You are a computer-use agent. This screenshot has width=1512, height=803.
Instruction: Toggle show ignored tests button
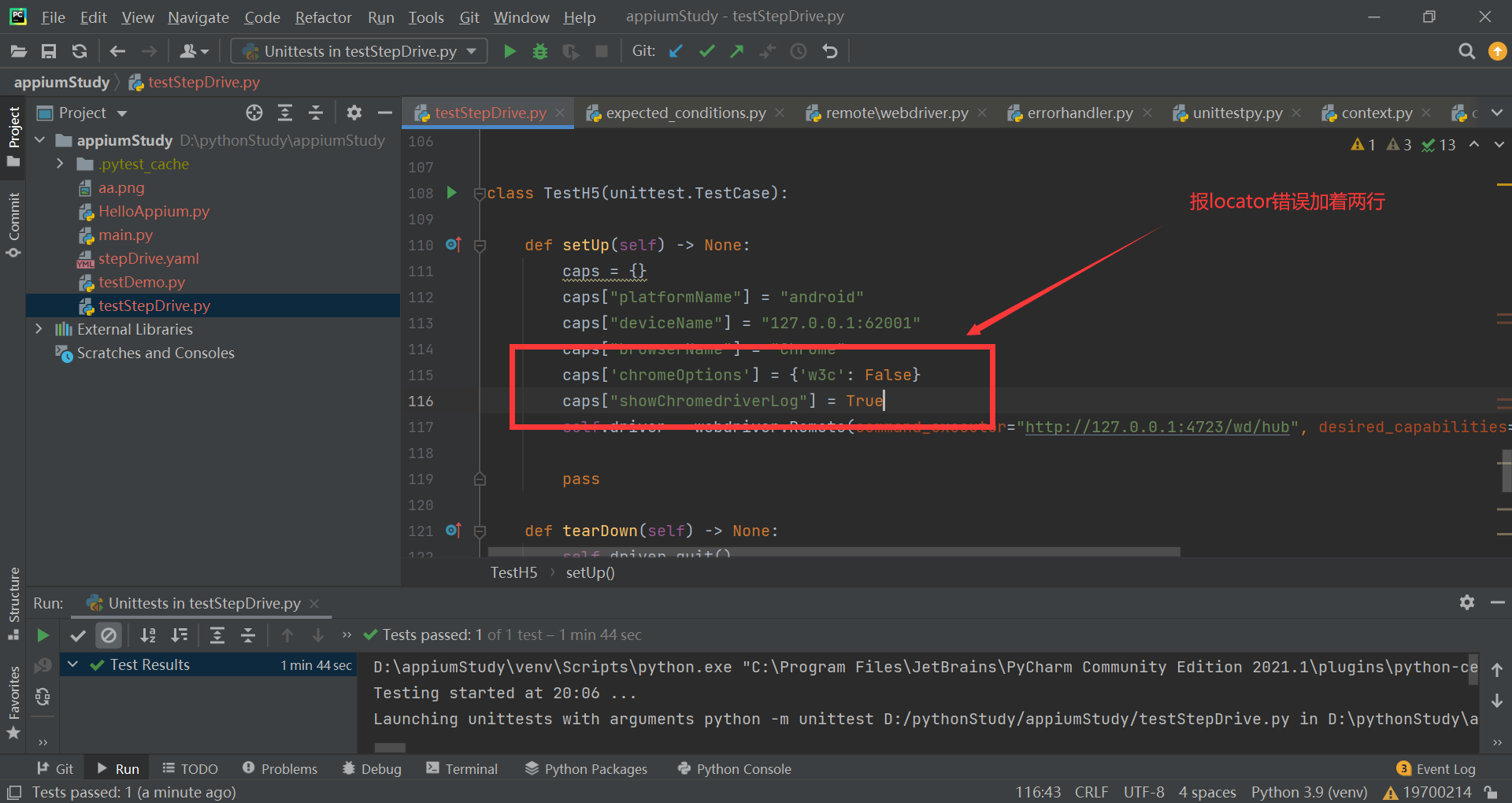(x=109, y=635)
